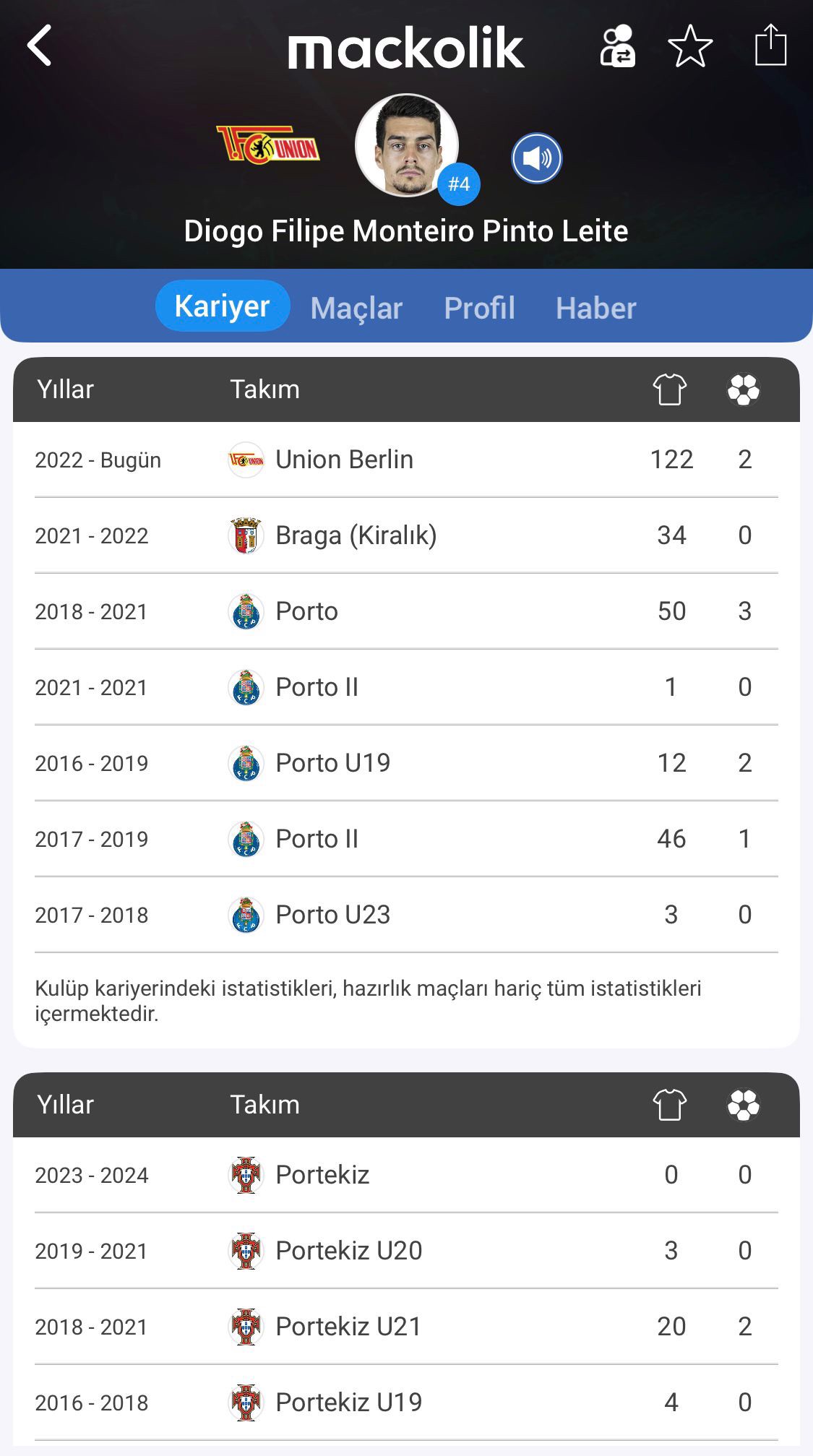Viewport: 813px width, 1456px height.
Task: Tap the club table goals ball icon
Action: [x=744, y=389]
